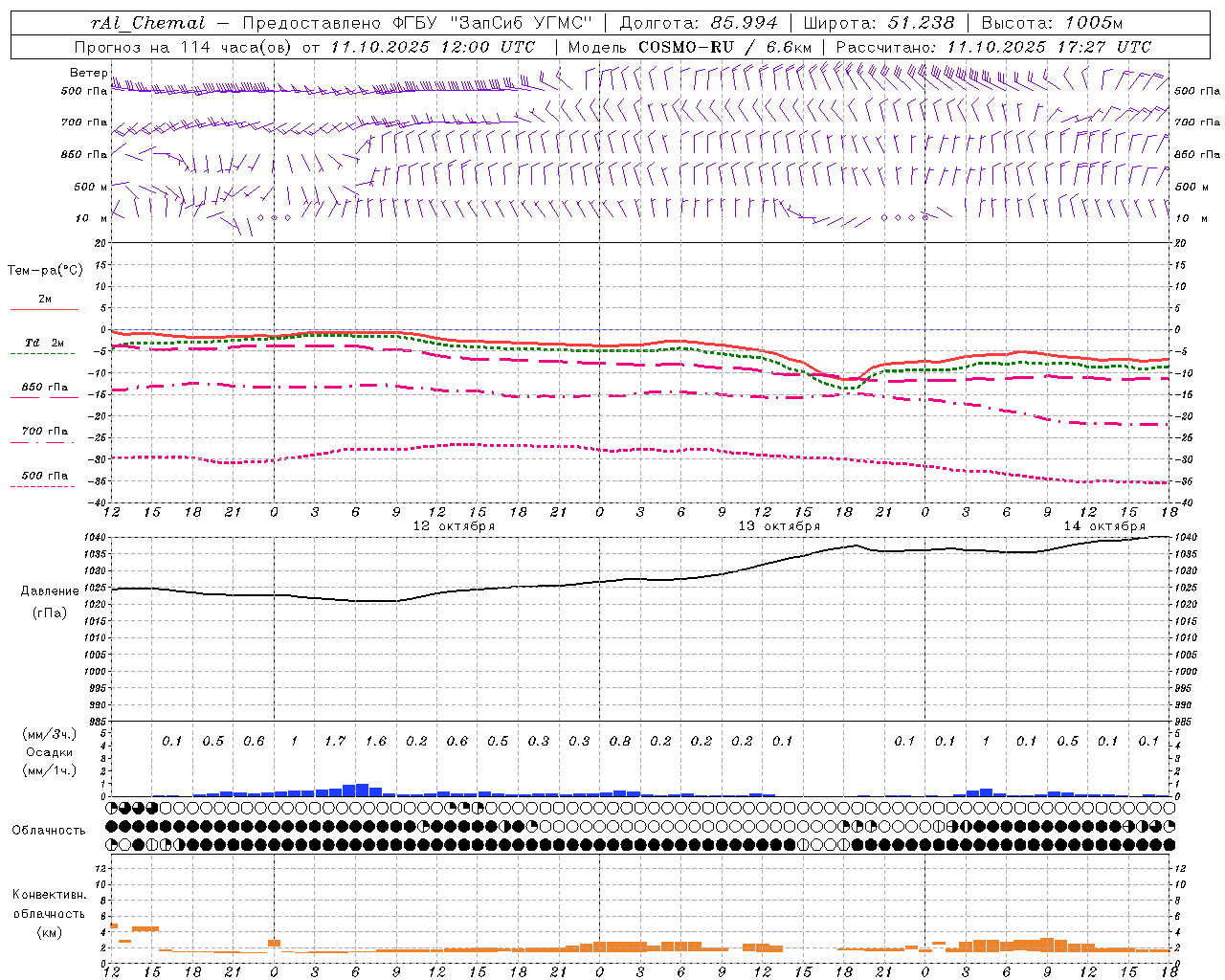Select the 'Широта: 51.238' header field

879,23
